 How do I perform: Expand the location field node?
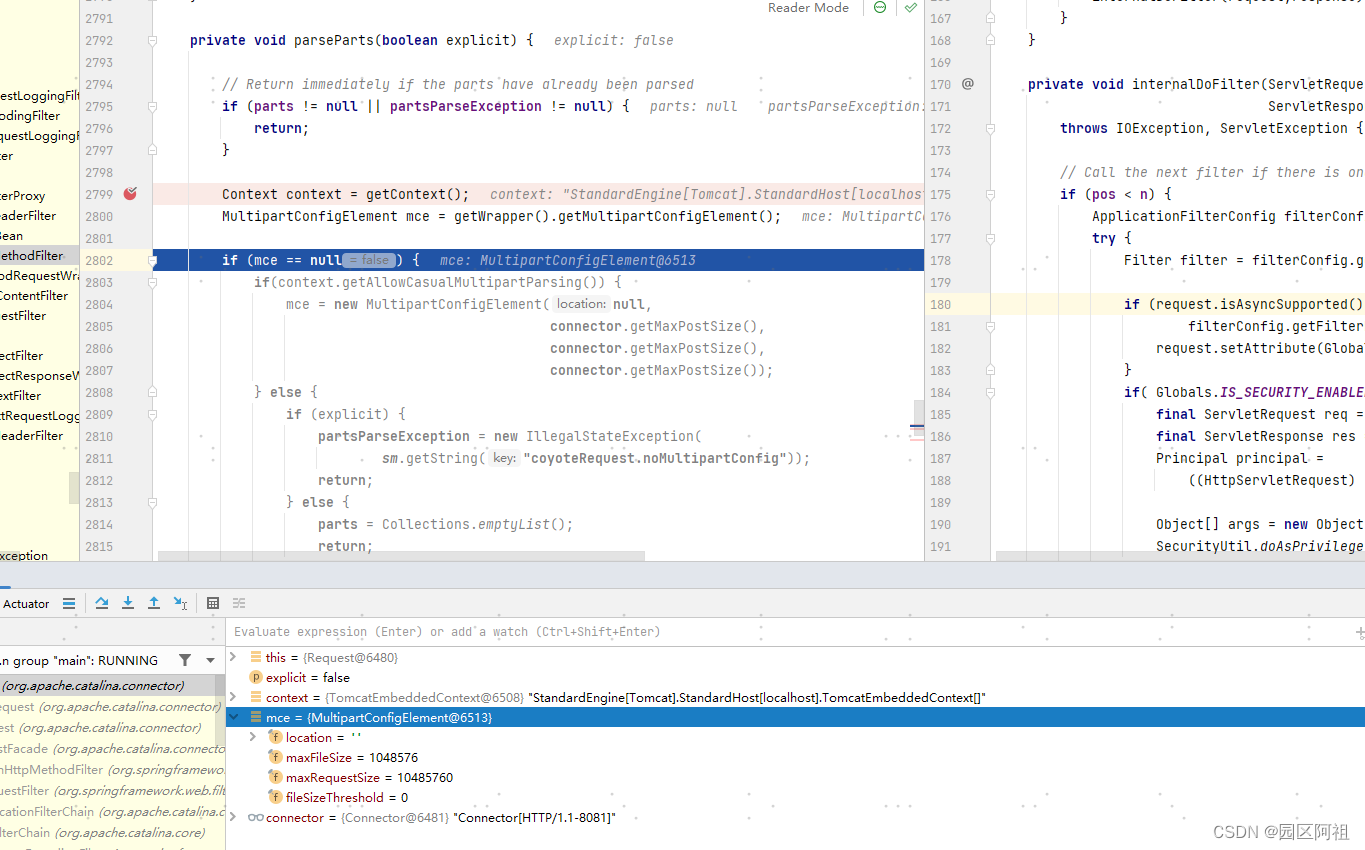coord(253,737)
